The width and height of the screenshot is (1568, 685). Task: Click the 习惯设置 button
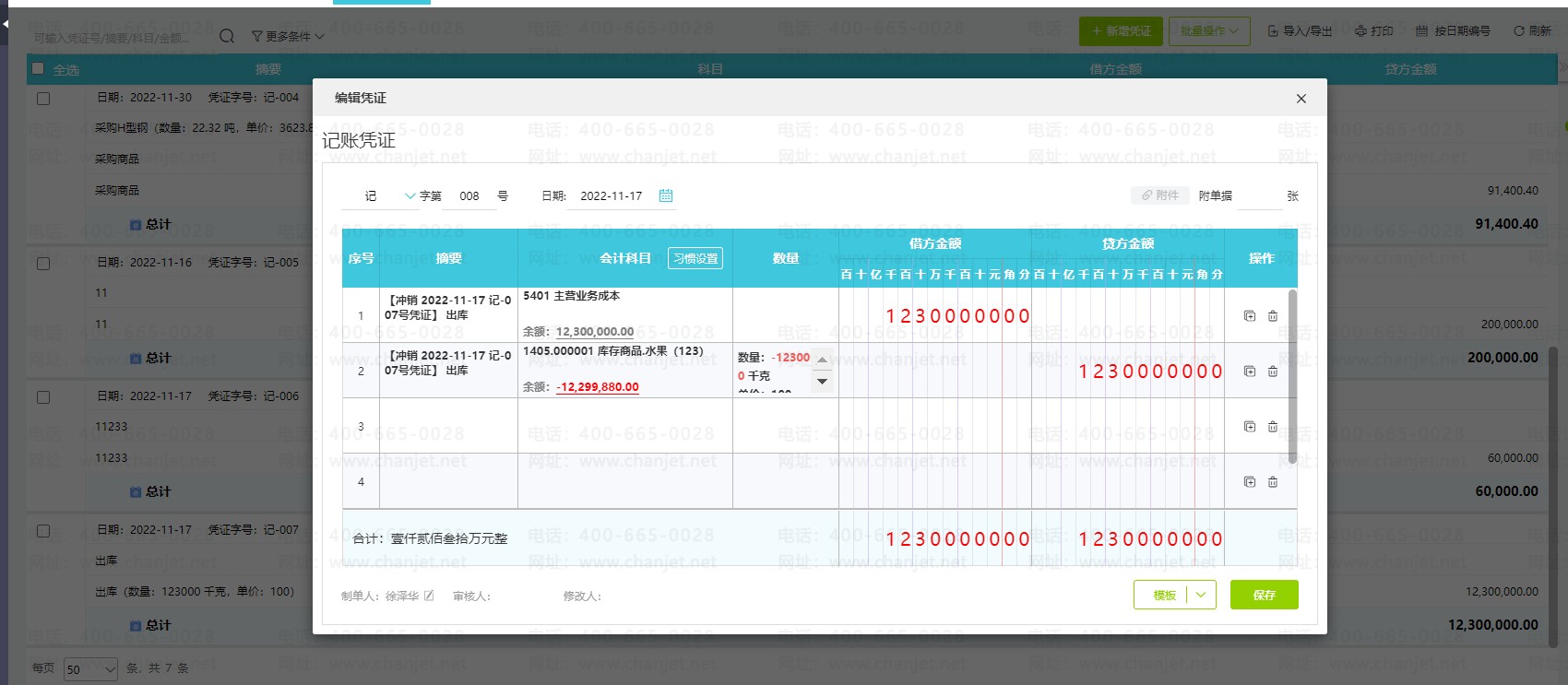(x=695, y=258)
